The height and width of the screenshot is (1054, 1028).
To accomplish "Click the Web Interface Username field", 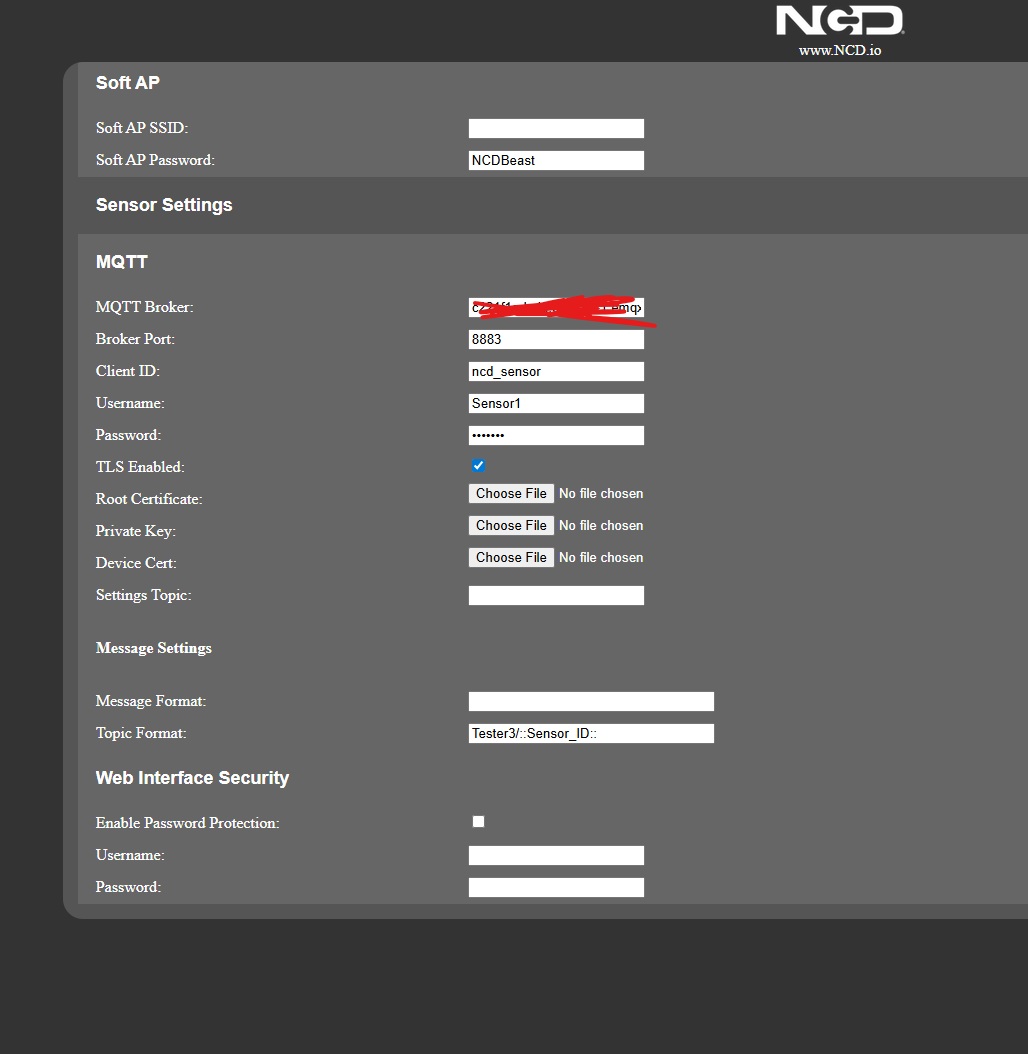I will coord(556,855).
